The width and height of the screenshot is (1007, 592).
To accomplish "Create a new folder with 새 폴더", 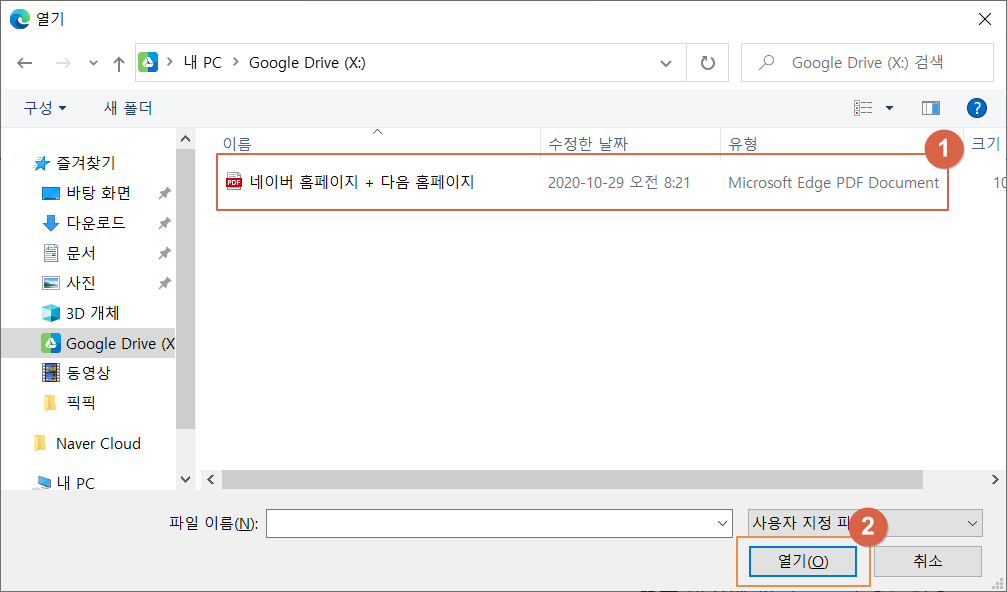I will pos(128,107).
